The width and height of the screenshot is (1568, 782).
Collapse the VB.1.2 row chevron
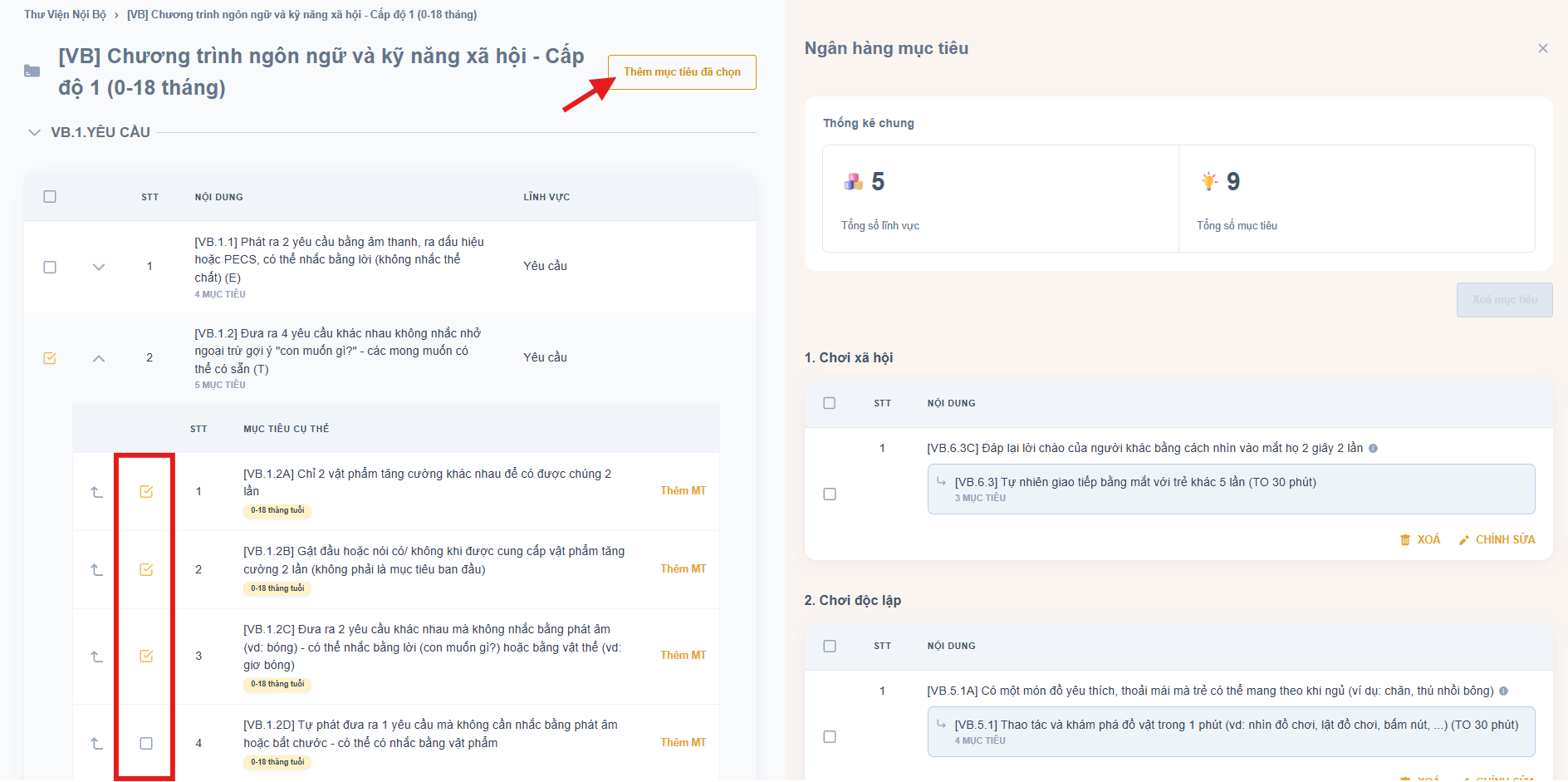99,358
